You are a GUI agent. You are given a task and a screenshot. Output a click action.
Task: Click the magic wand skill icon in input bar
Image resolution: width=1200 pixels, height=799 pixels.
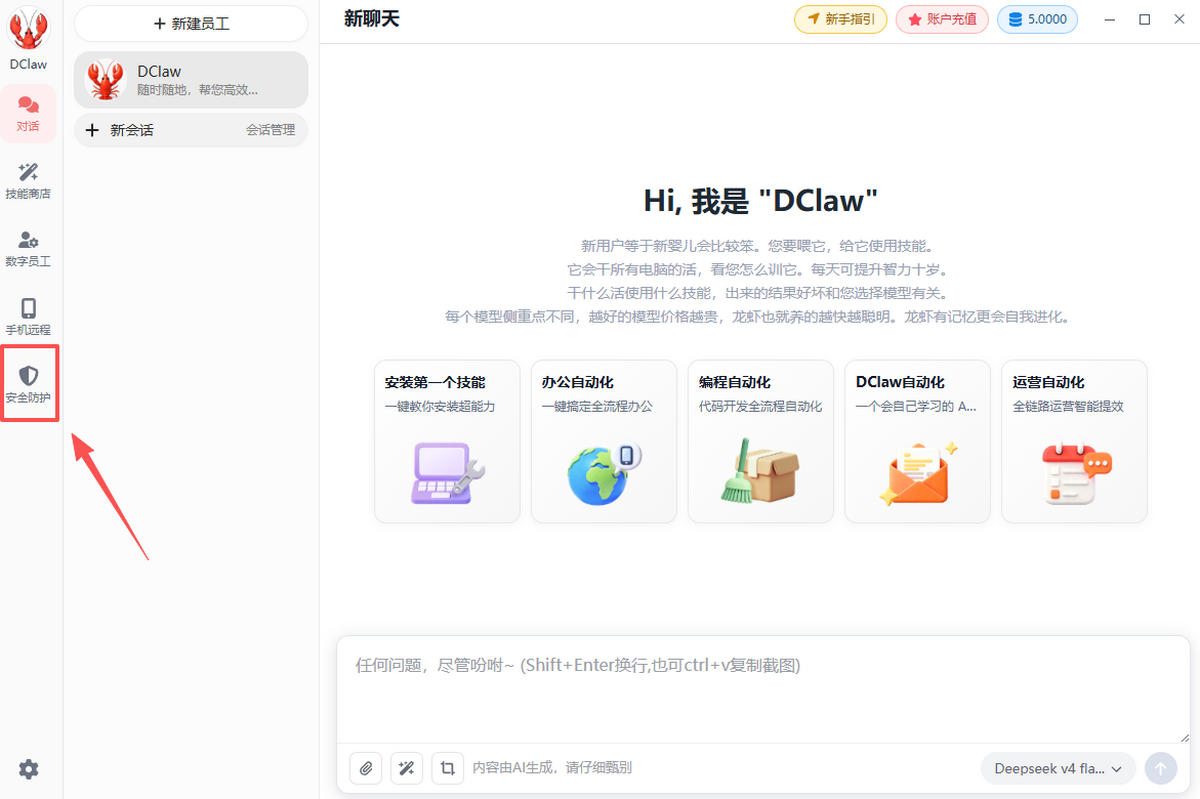pyautogui.click(x=406, y=768)
